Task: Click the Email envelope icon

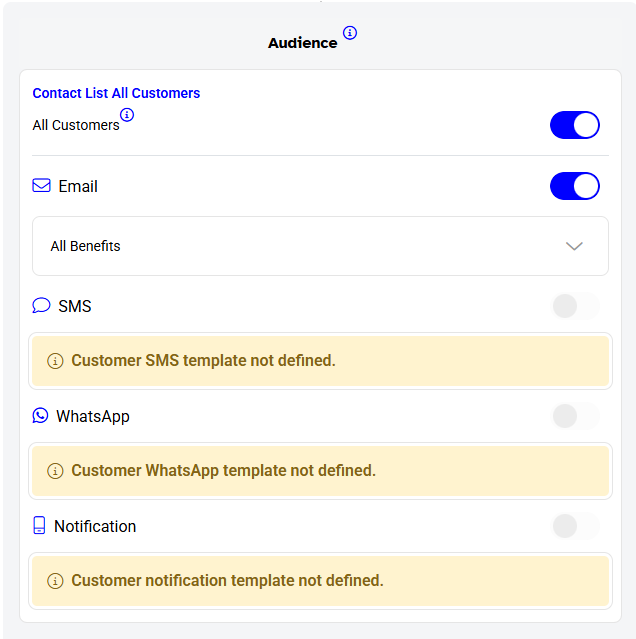Action: pos(41,186)
